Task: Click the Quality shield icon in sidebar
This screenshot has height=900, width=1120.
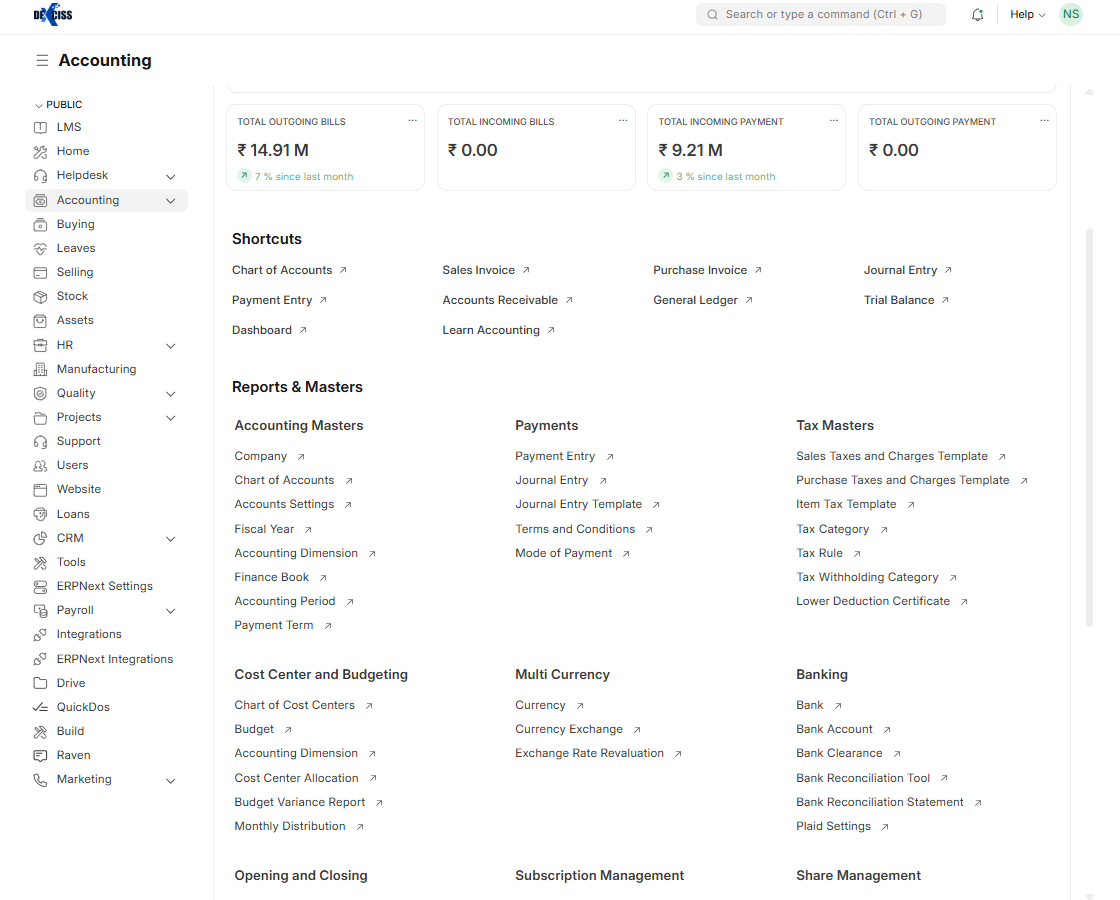Action: [x=40, y=394]
